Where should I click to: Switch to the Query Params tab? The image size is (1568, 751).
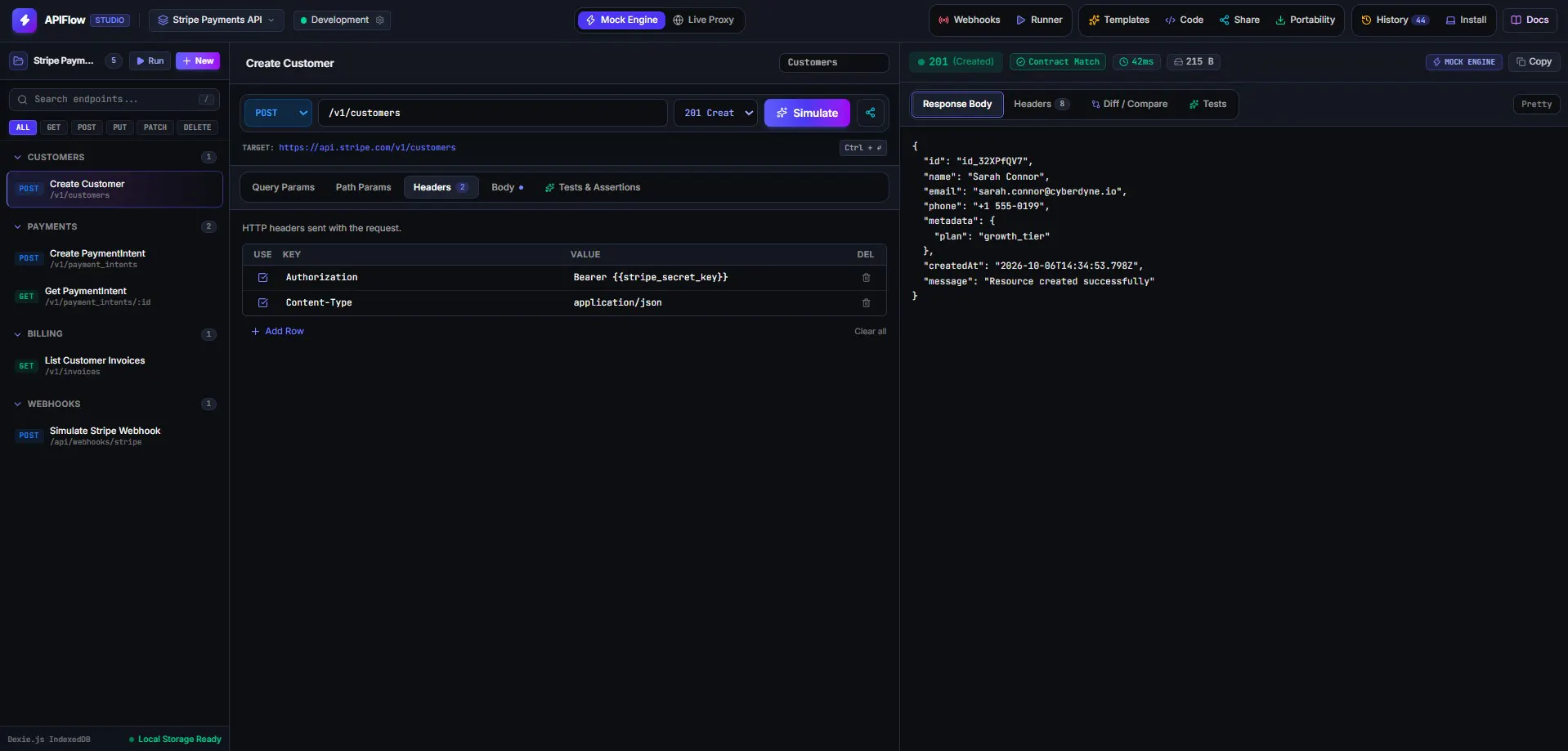[x=283, y=188]
